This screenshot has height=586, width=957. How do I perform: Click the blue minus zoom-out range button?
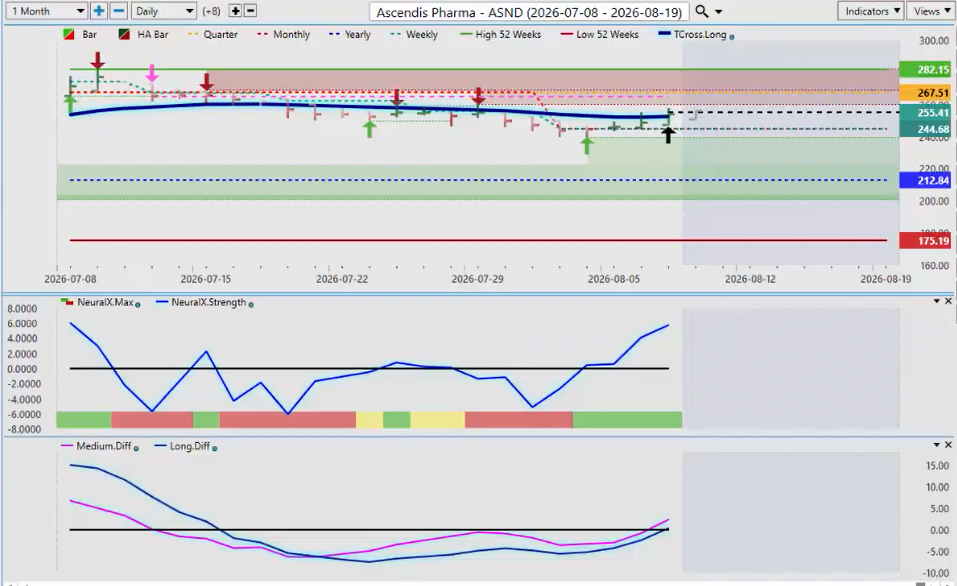coord(119,11)
